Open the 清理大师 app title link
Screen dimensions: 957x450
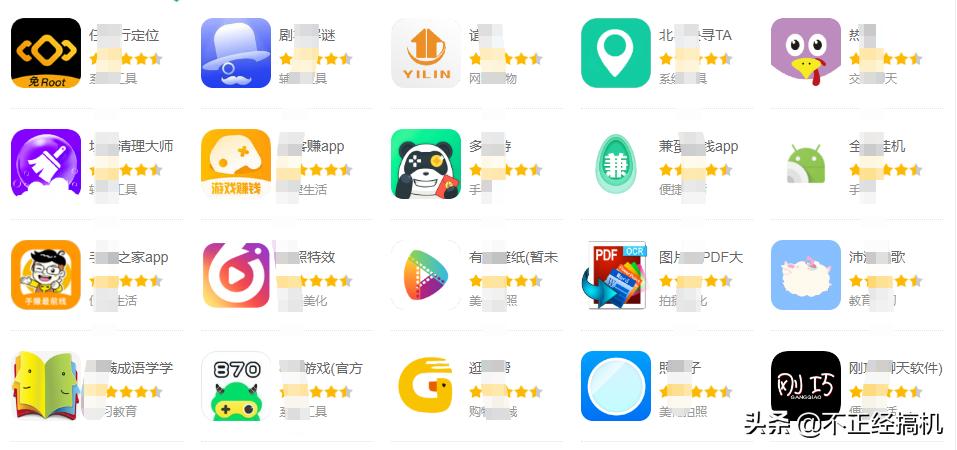point(131,147)
